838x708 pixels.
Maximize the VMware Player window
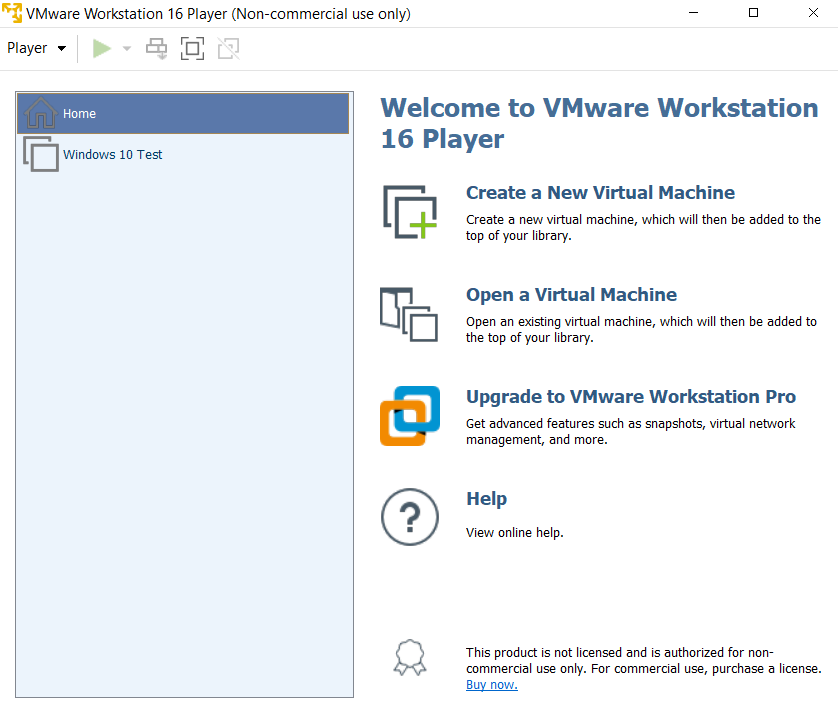pyautogui.click(x=754, y=13)
